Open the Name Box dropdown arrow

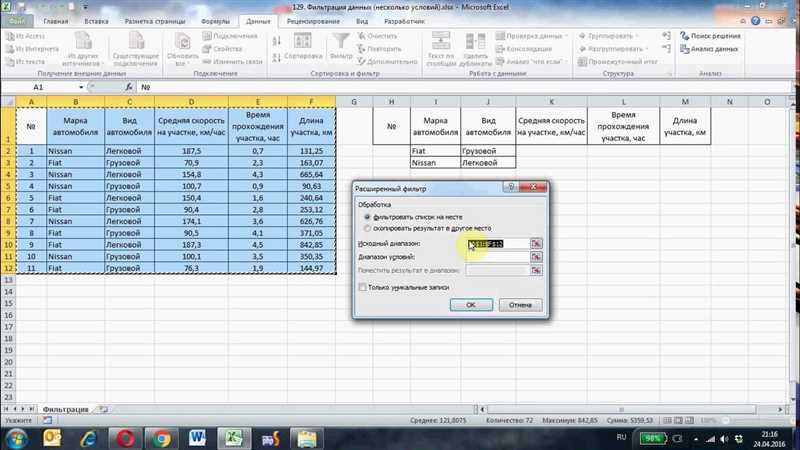coord(81,87)
